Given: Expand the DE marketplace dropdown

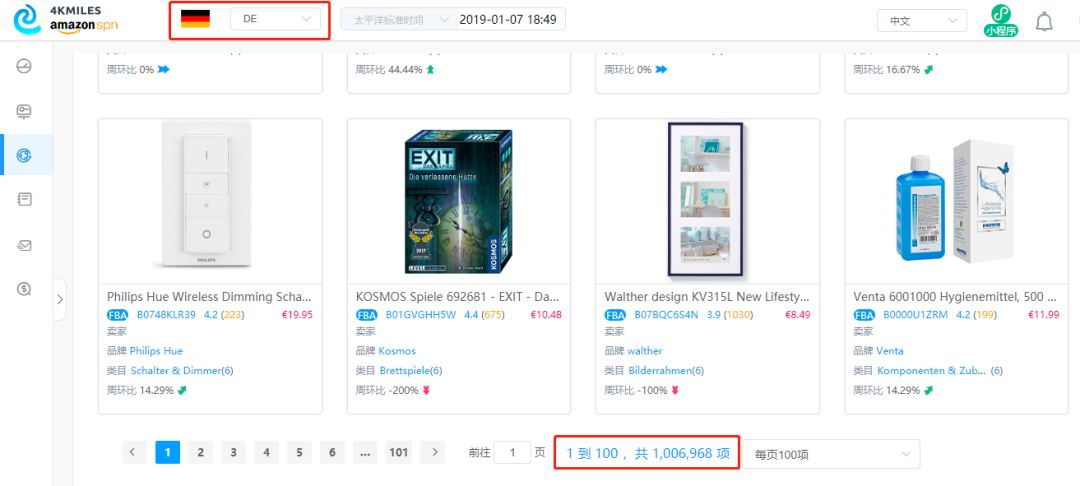Looking at the screenshot, I should [276, 19].
